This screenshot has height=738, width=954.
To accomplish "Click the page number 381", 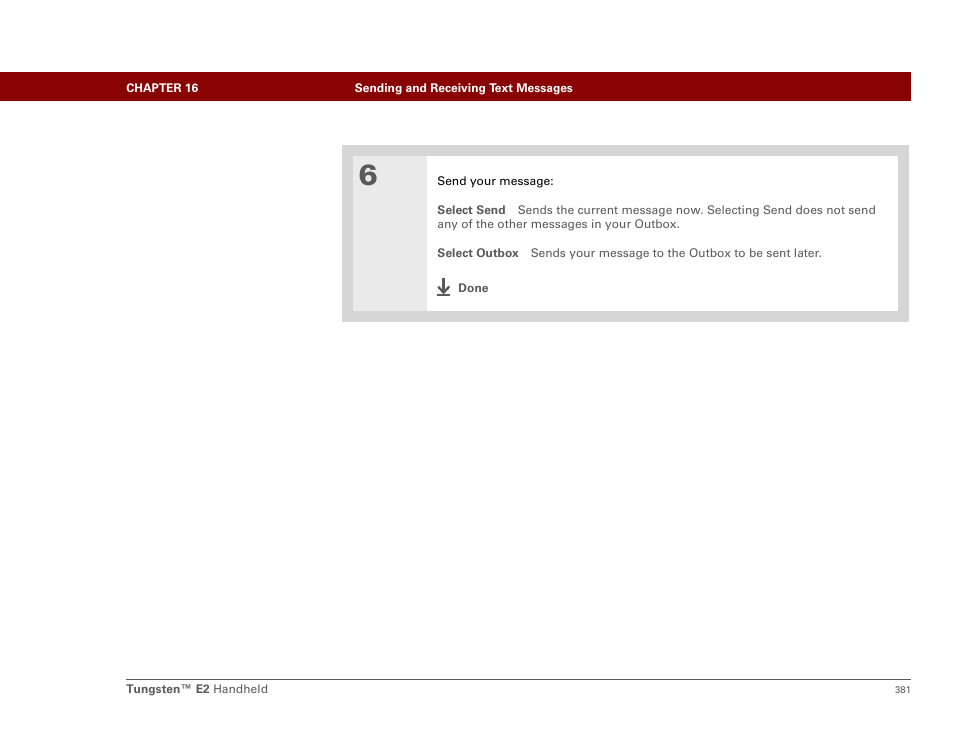I will (902, 690).
